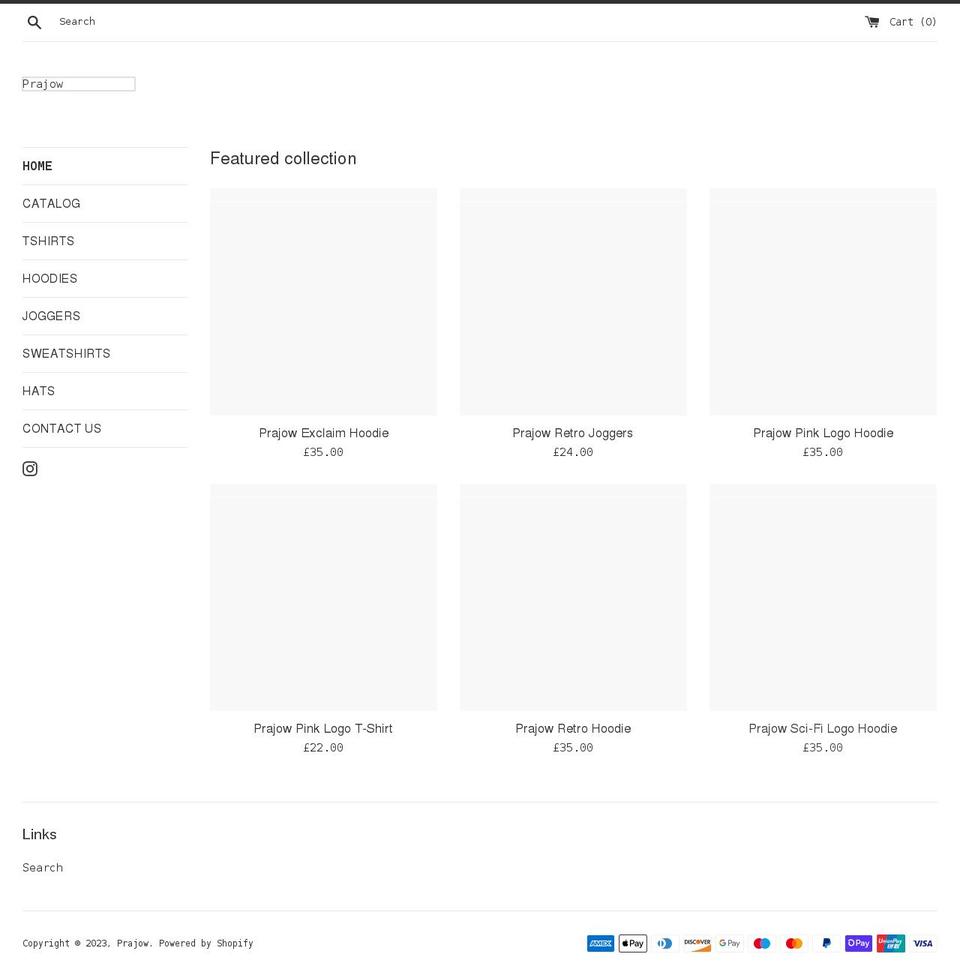The height and width of the screenshot is (975, 960).
Task: Click the Diners Club payment icon
Action: coord(665,943)
